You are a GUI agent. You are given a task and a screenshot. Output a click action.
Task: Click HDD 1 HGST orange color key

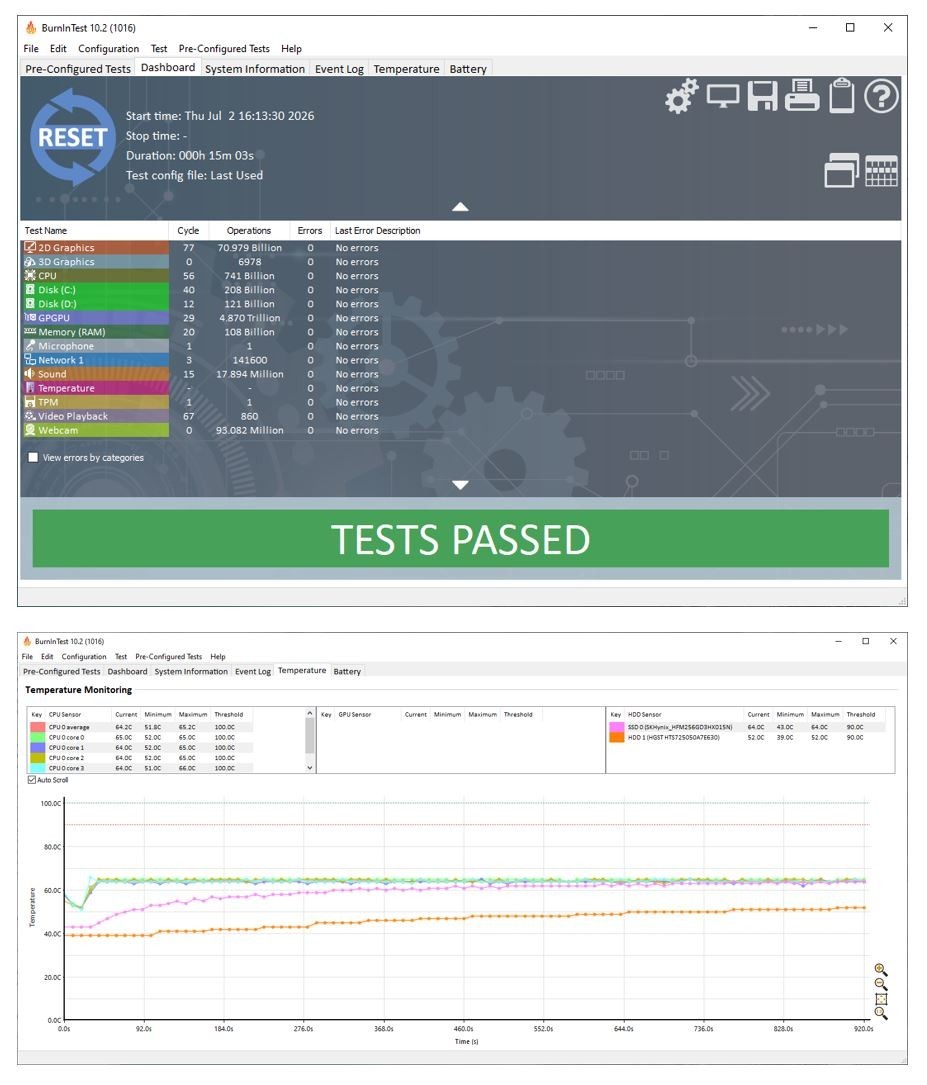[616, 738]
